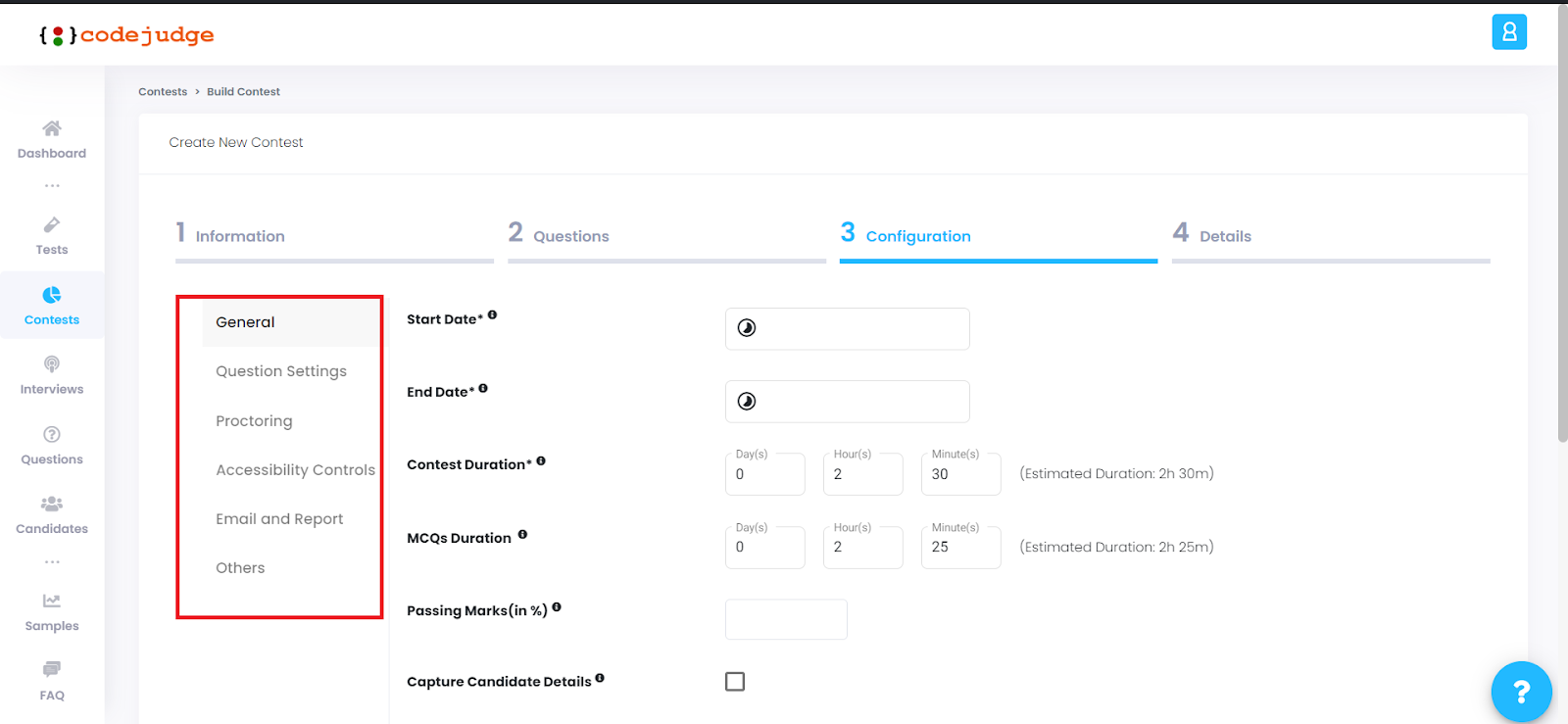Open Dashboard in sidebar
1568x724 pixels.
(x=52, y=140)
